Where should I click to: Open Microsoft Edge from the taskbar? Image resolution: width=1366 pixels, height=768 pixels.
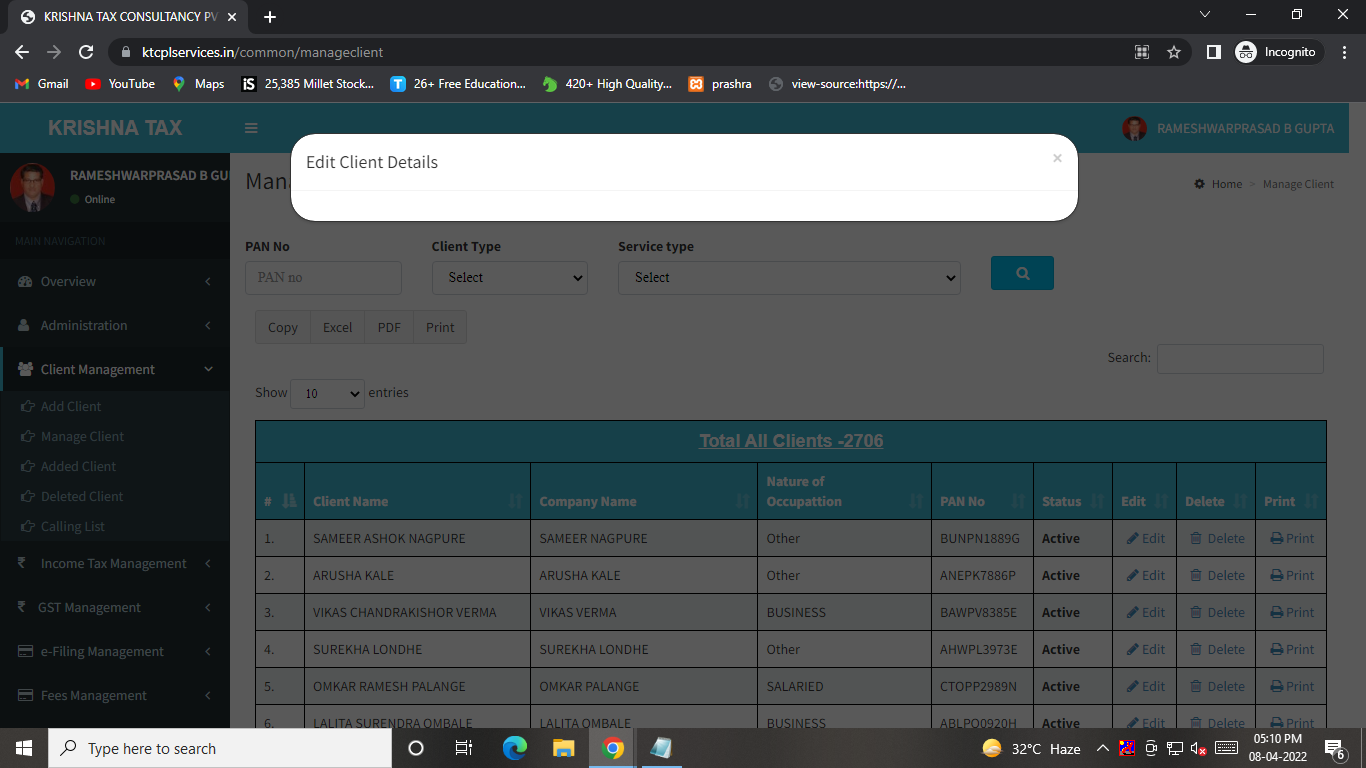coord(515,748)
